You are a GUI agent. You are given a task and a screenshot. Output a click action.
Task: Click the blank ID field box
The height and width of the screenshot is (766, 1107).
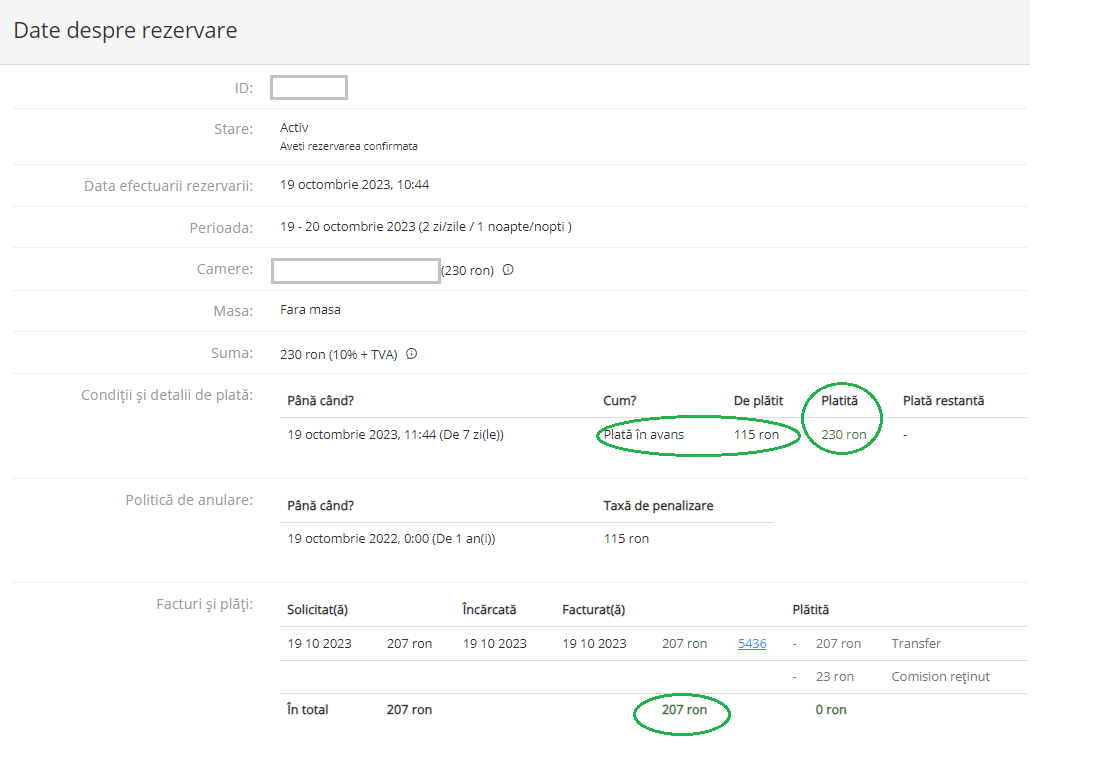pos(309,88)
